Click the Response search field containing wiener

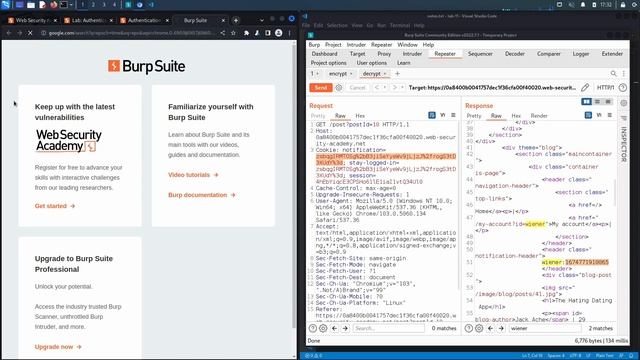coord(545,328)
